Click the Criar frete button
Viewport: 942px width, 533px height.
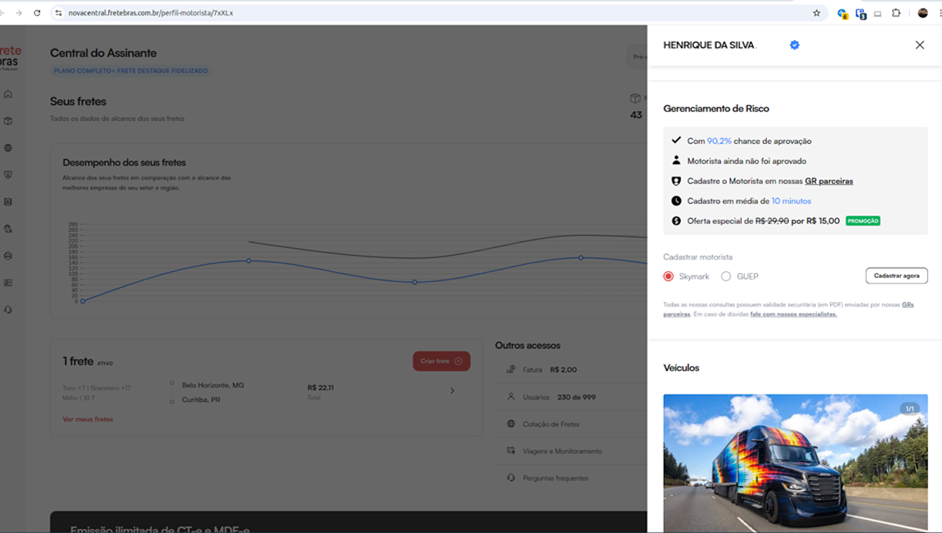tap(441, 361)
